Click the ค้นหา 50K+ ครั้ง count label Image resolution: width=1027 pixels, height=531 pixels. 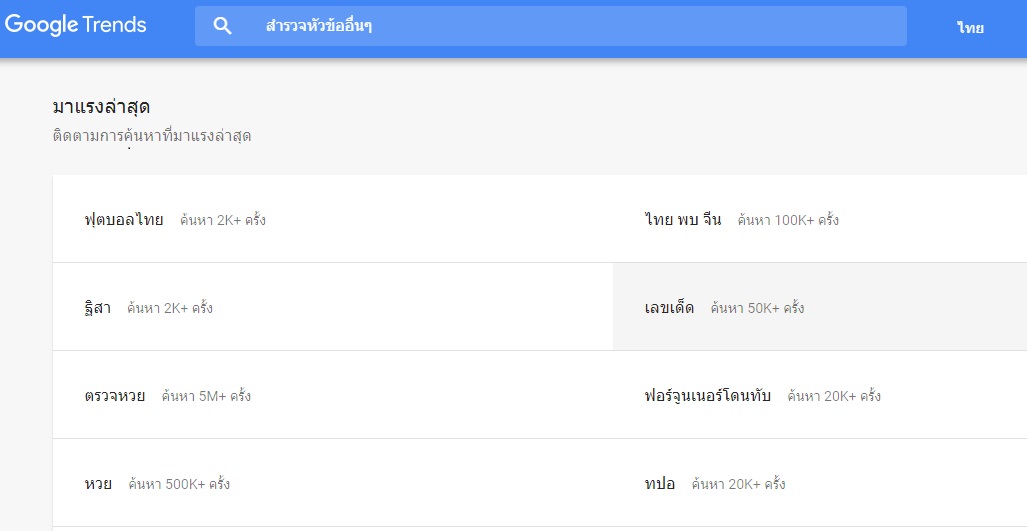(x=757, y=308)
